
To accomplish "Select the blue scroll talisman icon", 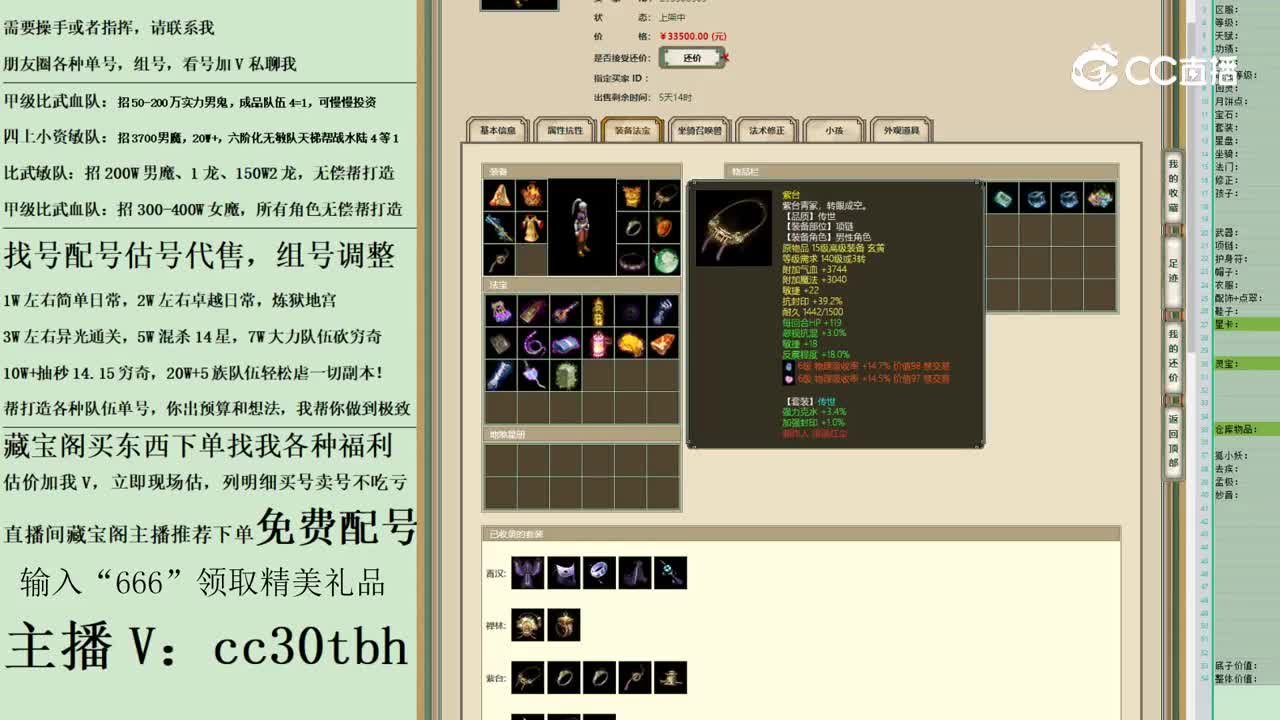I will (565, 343).
